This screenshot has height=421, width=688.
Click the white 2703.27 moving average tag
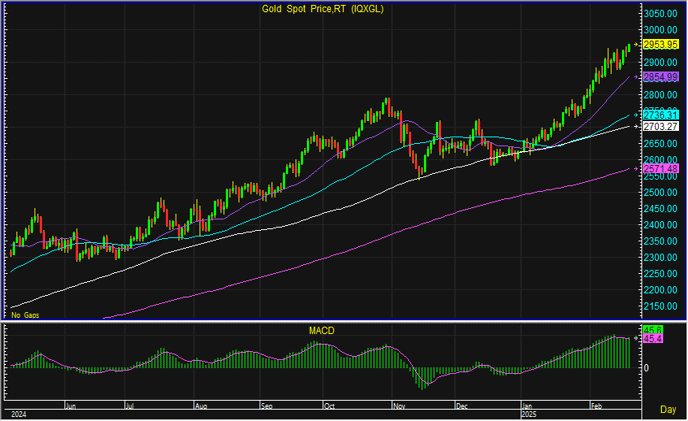pyautogui.click(x=661, y=127)
